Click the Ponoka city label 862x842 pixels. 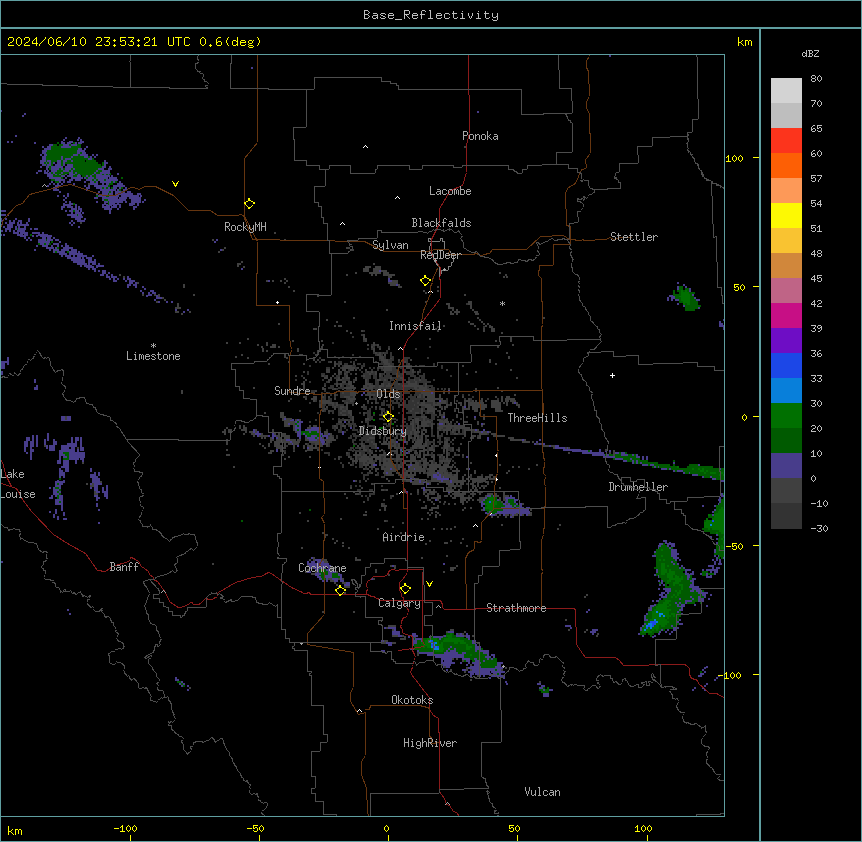pos(480,136)
